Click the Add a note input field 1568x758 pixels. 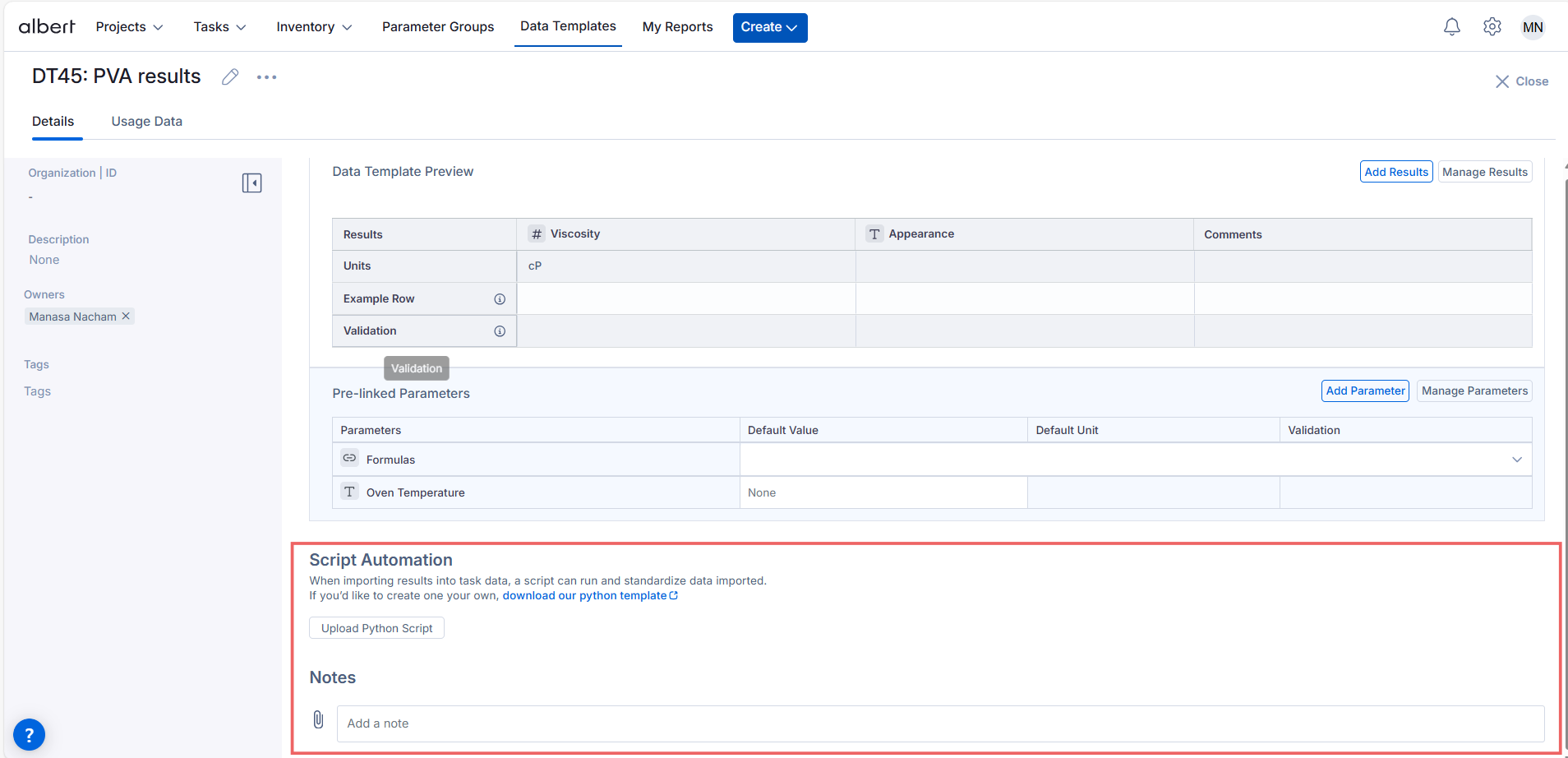point(939,723)
